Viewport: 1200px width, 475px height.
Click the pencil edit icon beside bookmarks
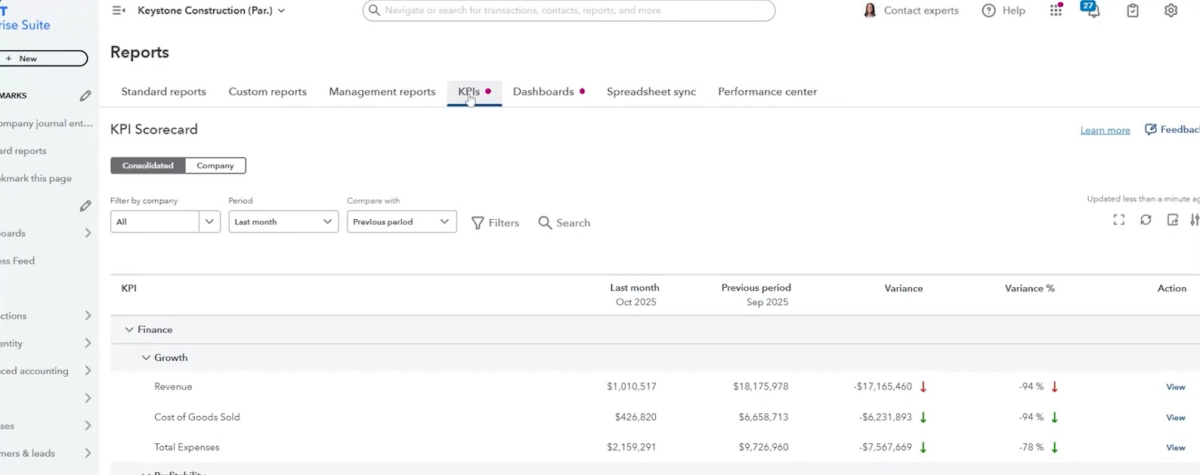click(x=86, y=96)
